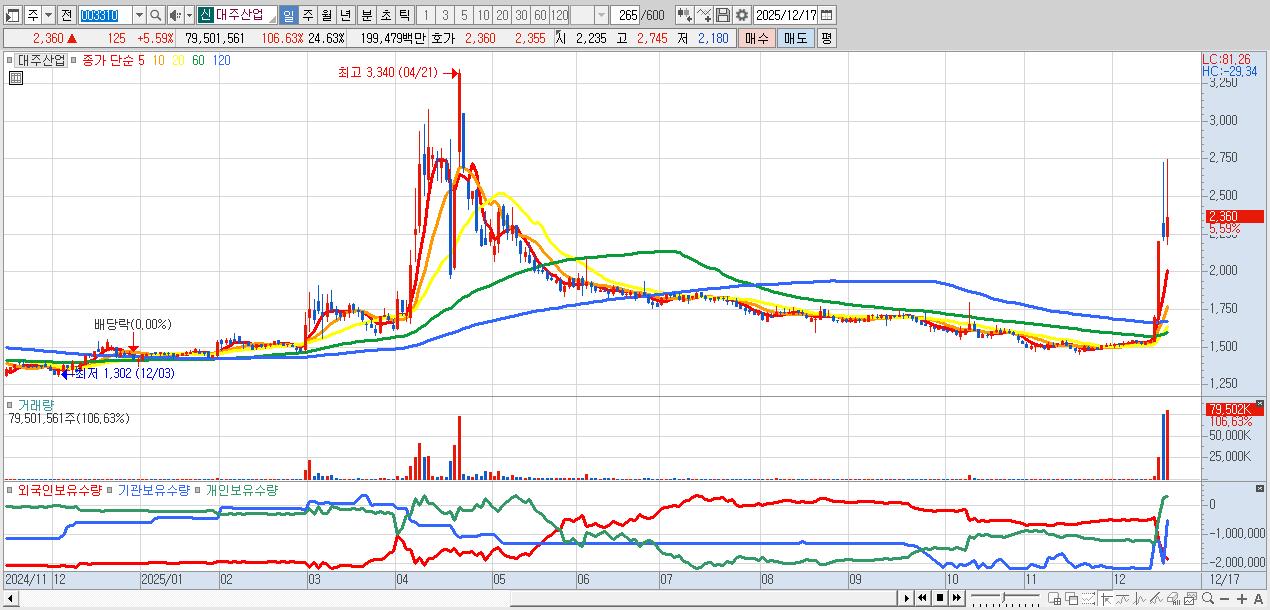Open the chart settings gear icon
This screenshot has width=1270, height=610.
pyautogui.click(x=742, y=15)
